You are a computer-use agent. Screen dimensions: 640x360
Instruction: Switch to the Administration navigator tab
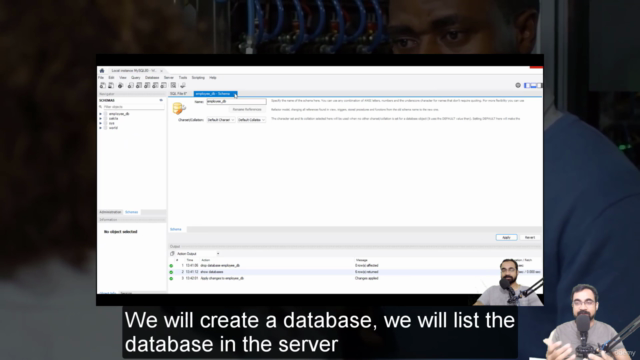(110, 212)
